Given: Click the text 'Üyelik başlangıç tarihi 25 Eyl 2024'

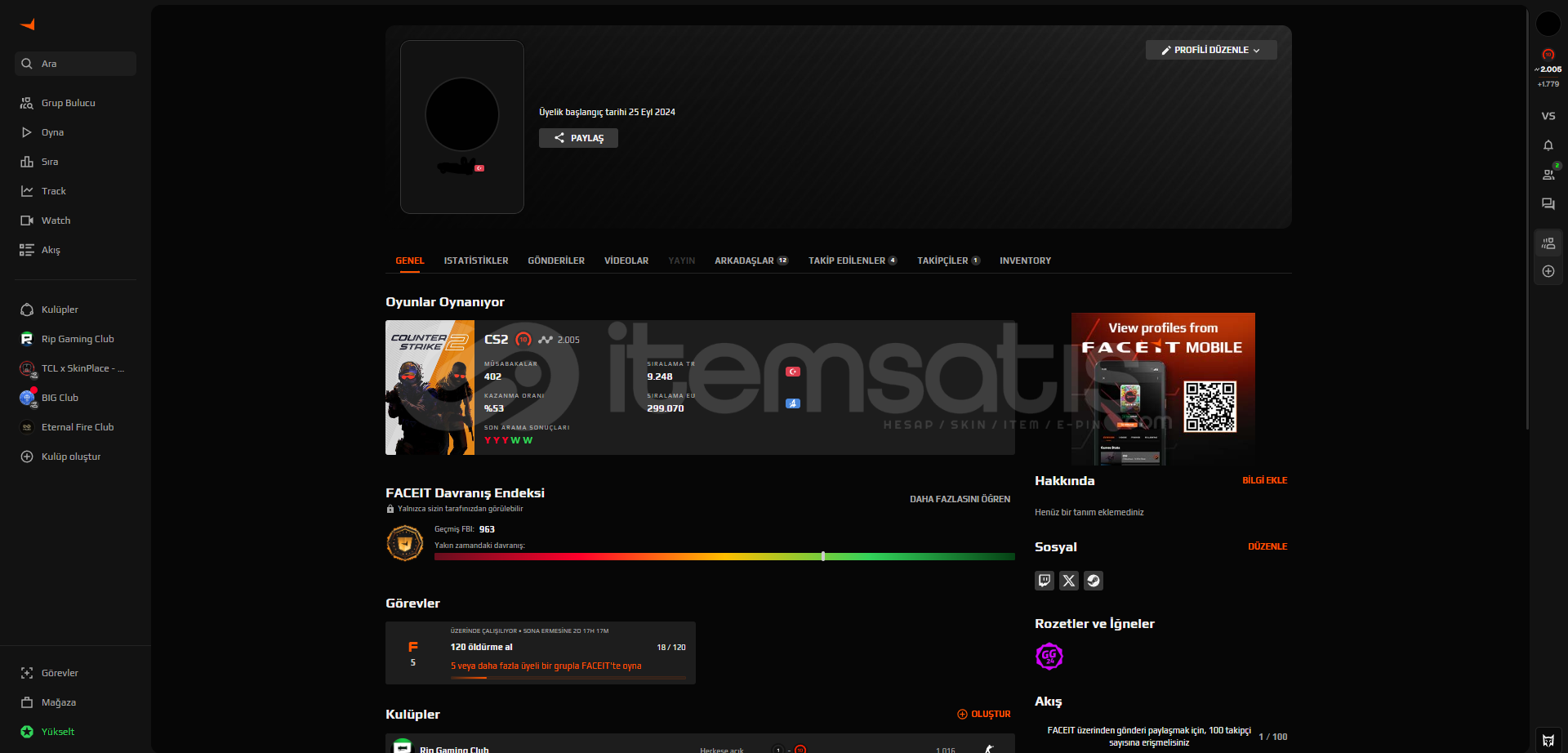Looking at the screenshot, I should click(x=607, y=112).
